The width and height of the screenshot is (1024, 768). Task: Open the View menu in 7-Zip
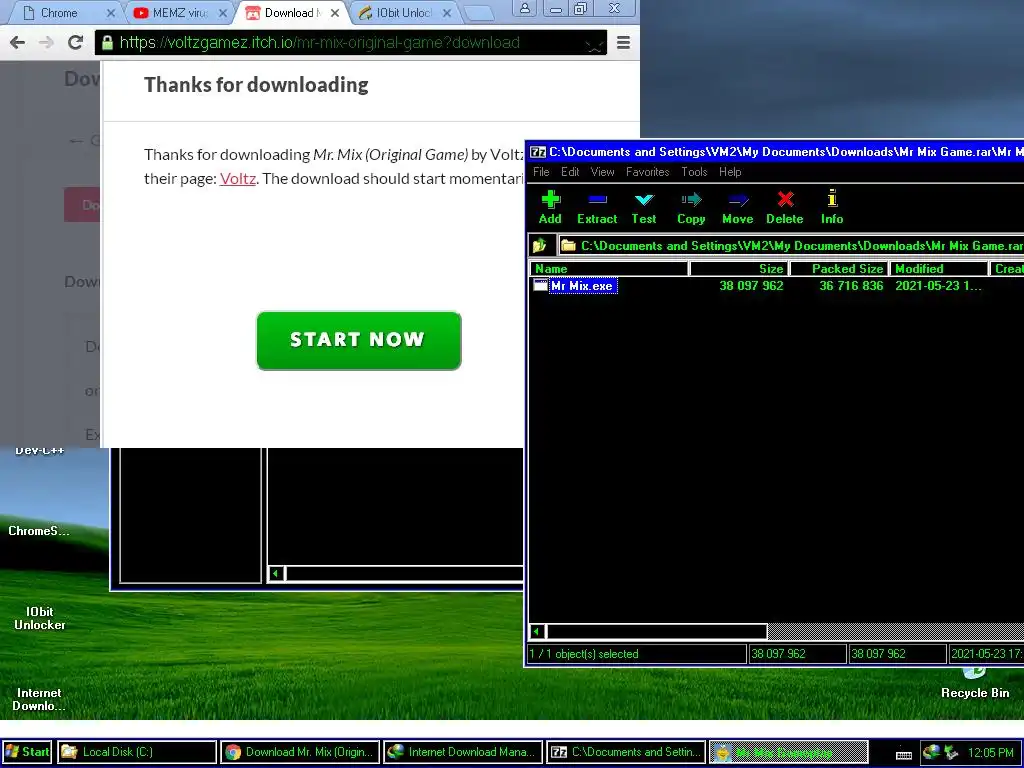pyautogui.click(x=602, y=172)
